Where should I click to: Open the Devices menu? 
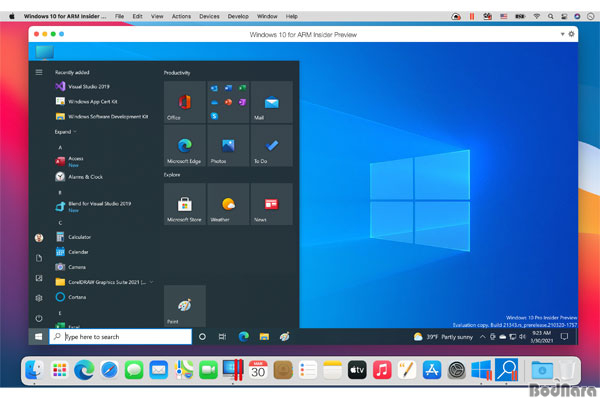[209, 16]
